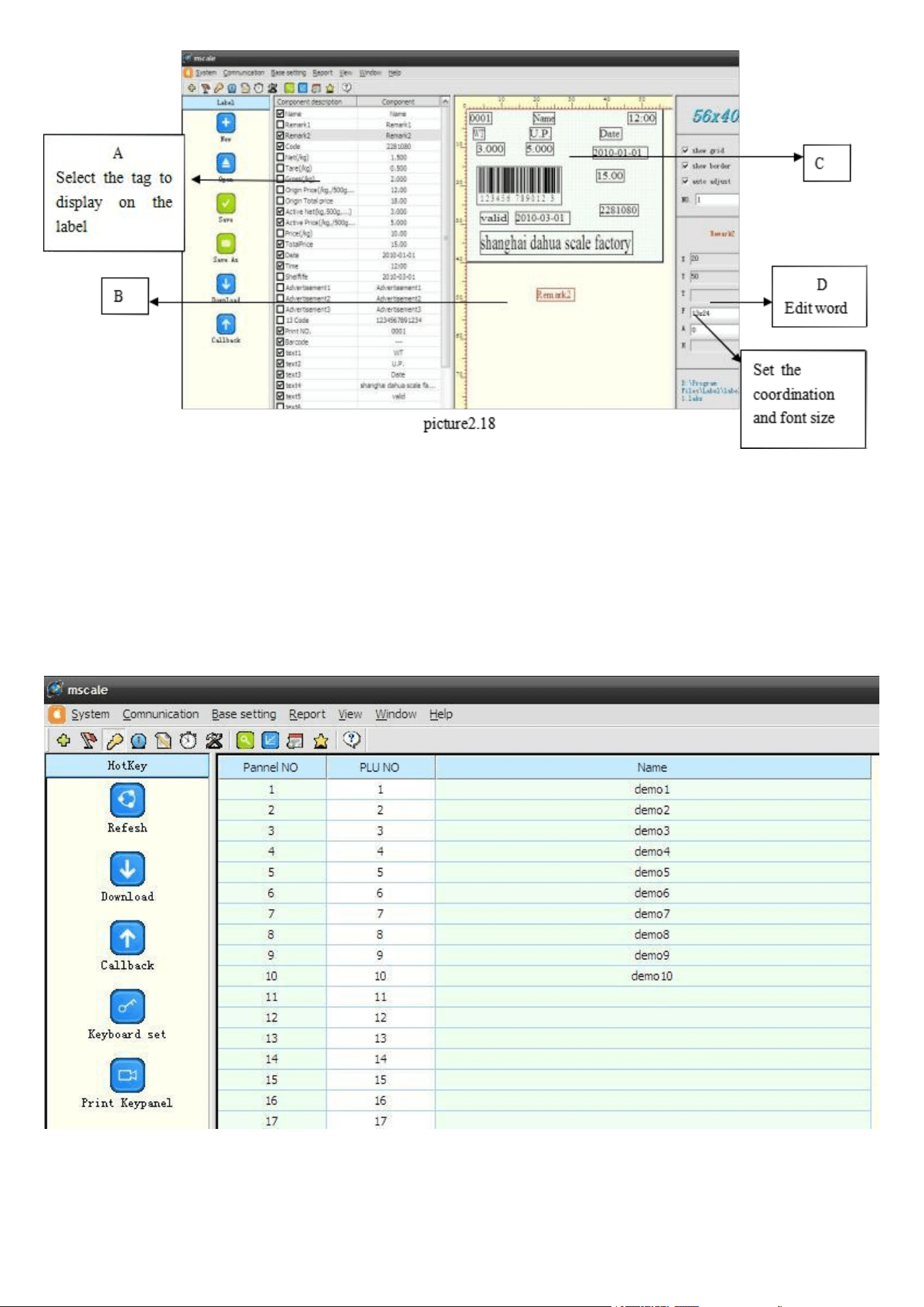Open the Print Keypanel icon
Screen dimensions: 924x1307
click(x=127, y=1075)
